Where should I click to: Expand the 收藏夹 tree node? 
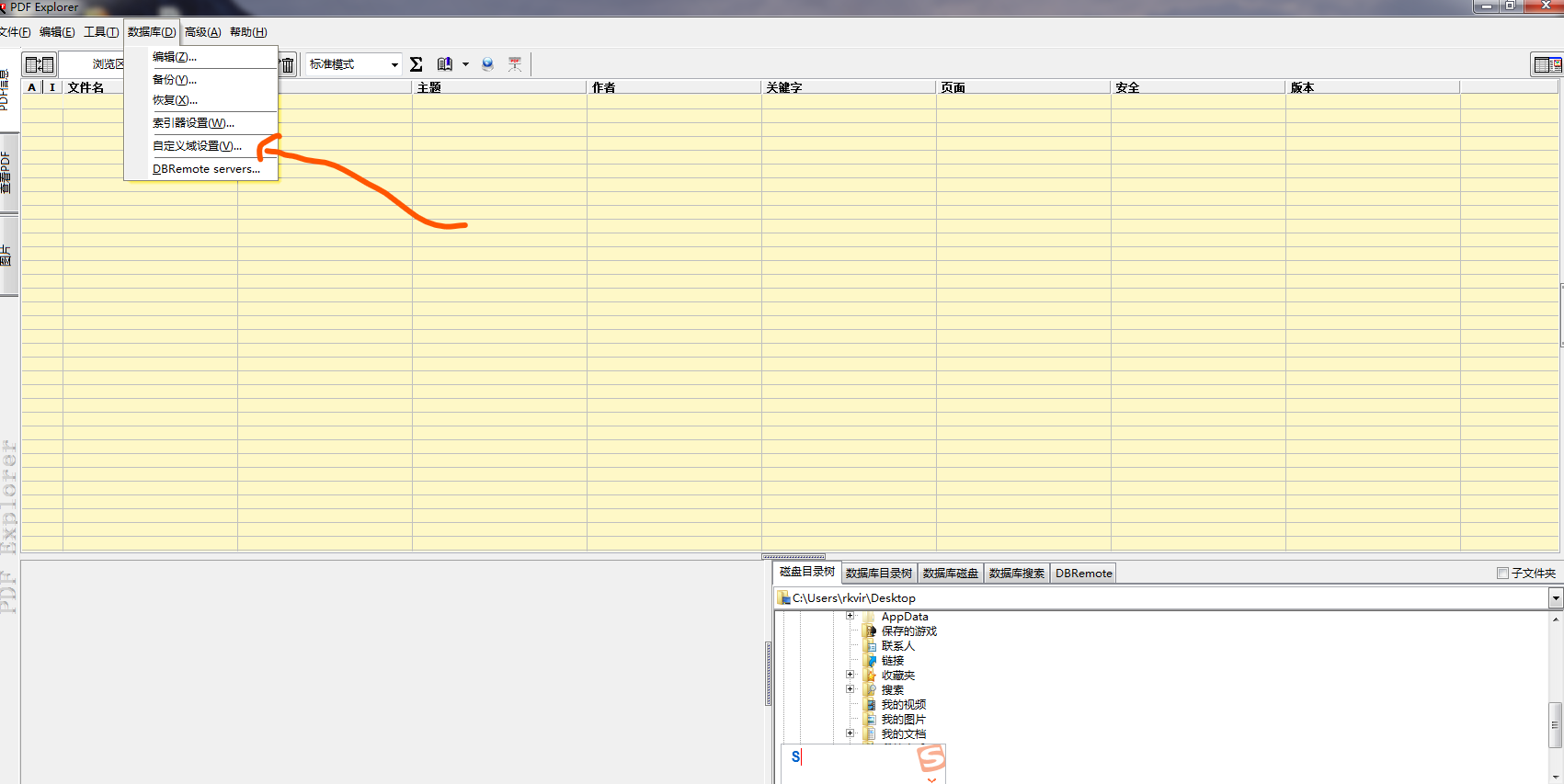point(850,675)
